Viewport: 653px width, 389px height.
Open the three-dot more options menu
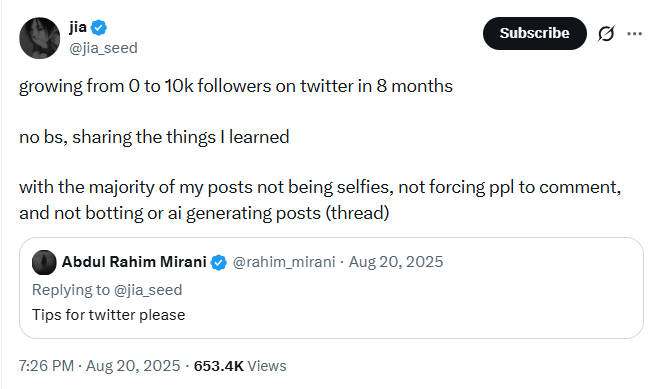pos(634,34)
